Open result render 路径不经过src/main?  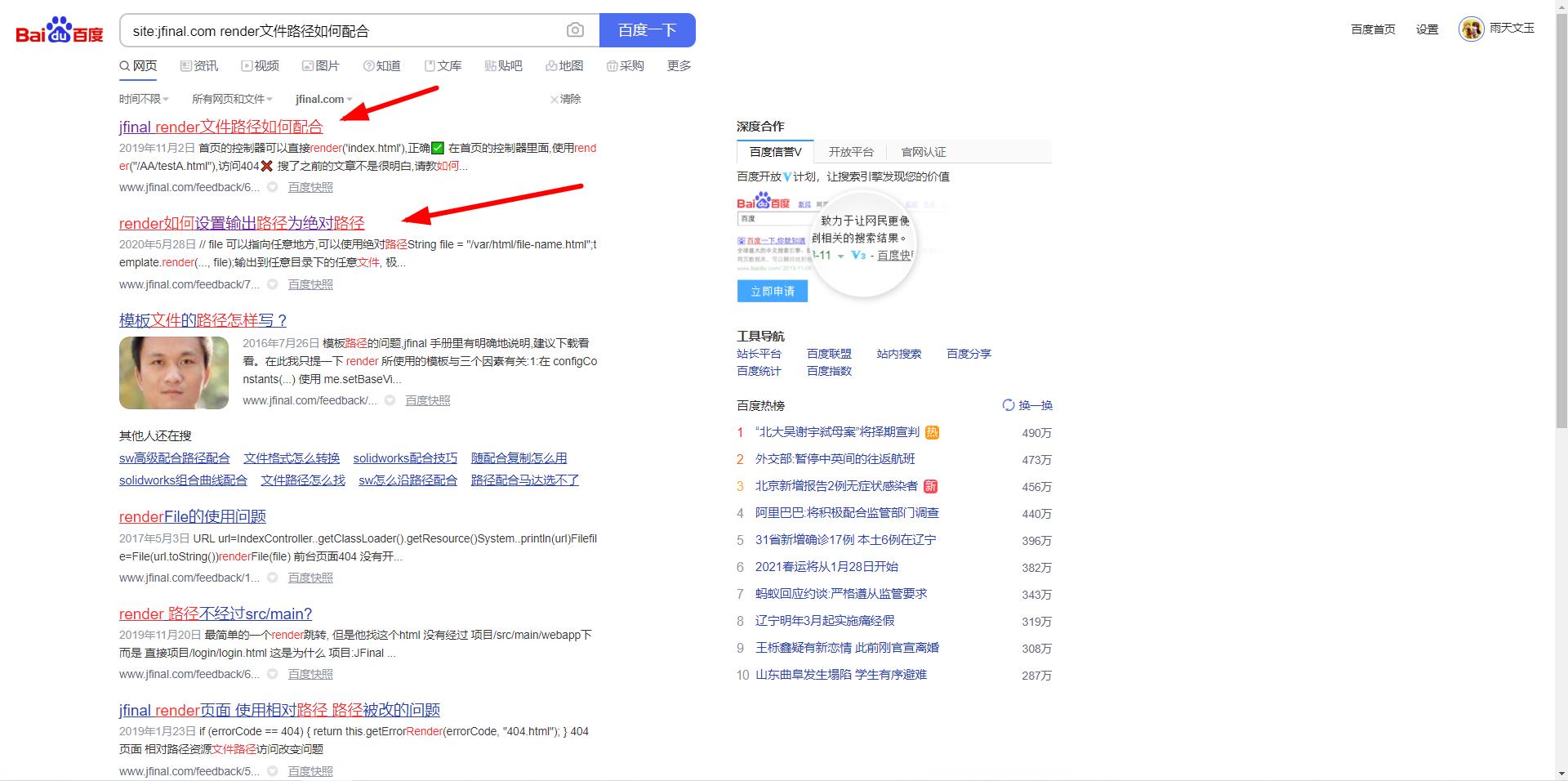pos(216,614)
